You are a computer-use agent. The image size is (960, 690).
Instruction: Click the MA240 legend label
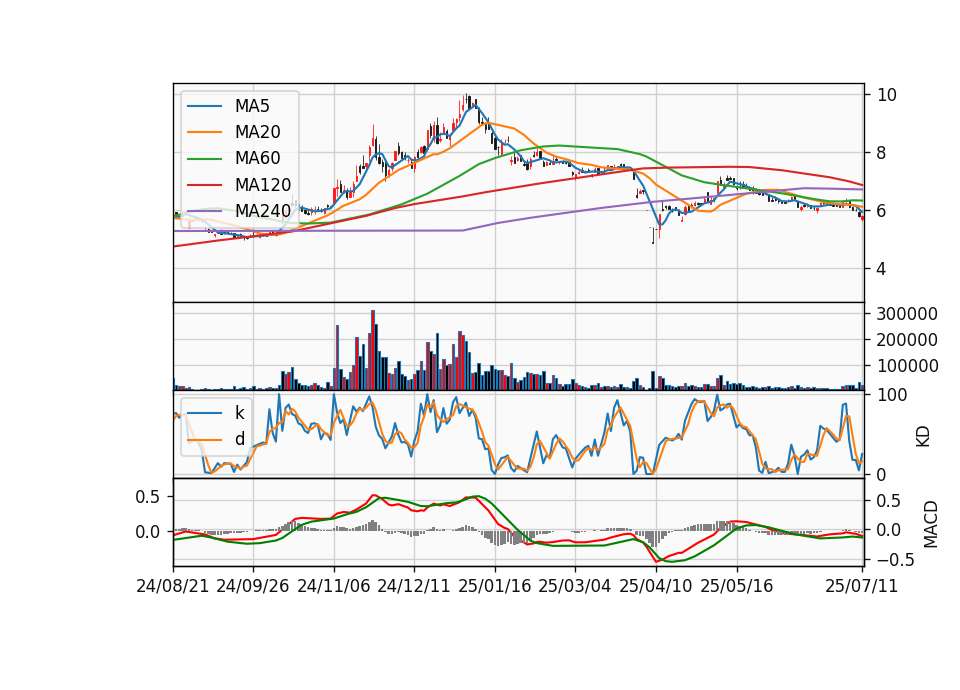click(263, 211)
